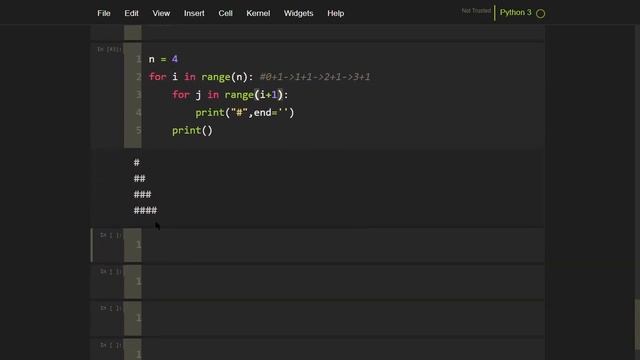Click the executed cell's In prompt label
Image resolution: width=640 pixels, height=360 pixels.
click(x=109, y=49)
